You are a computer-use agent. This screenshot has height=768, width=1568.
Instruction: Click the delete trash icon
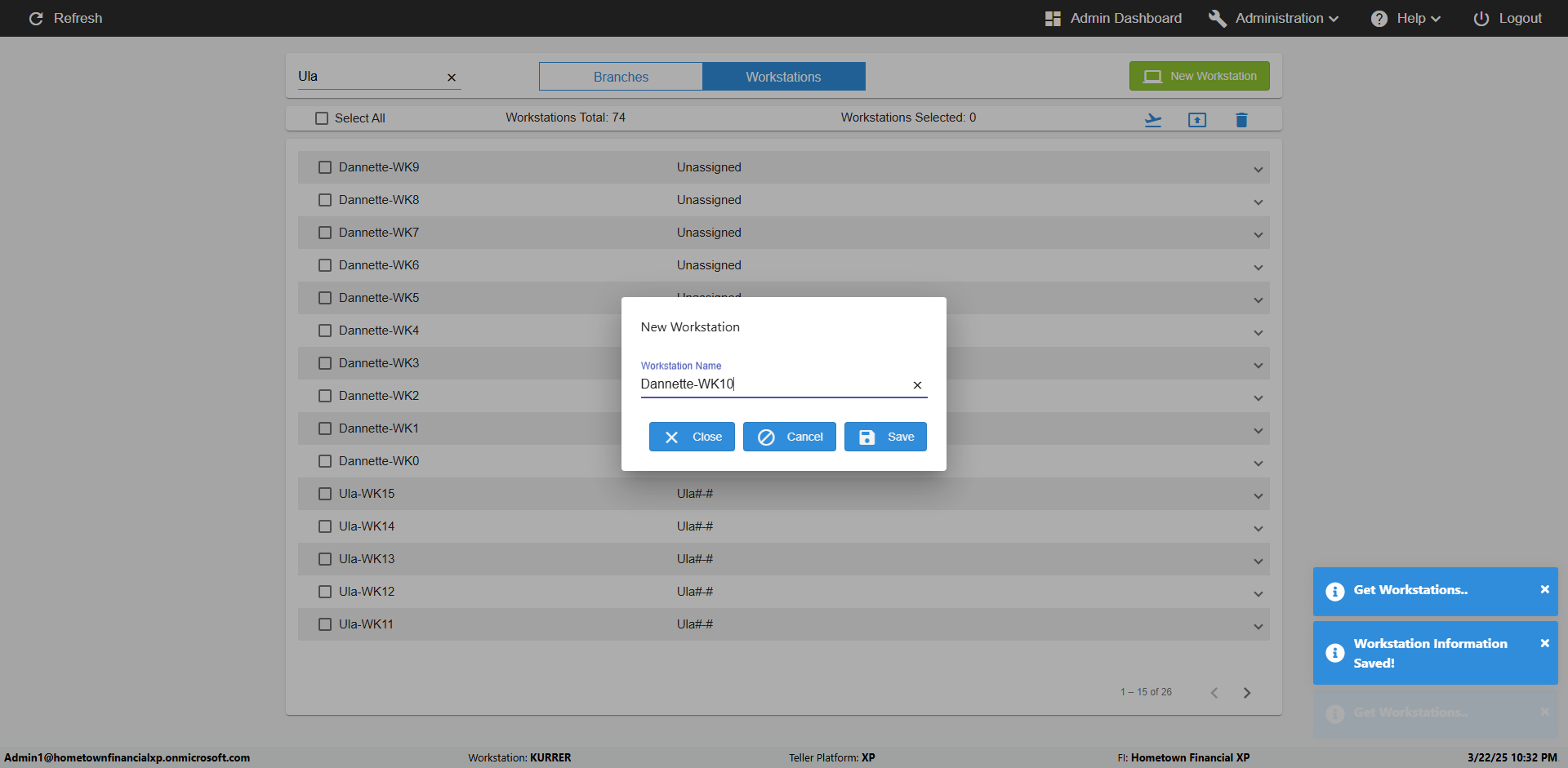(x=1241, y=120)
